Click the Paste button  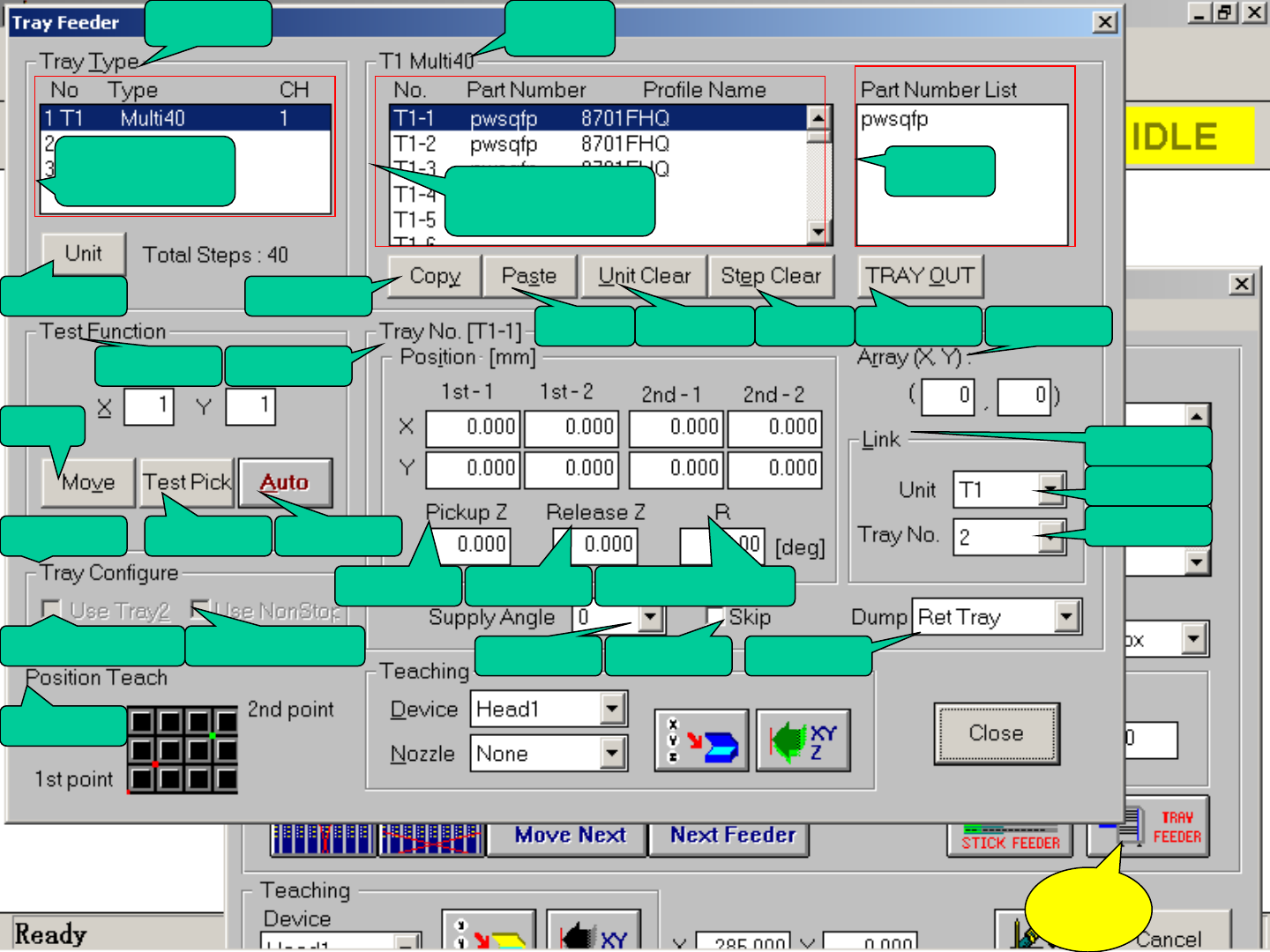(529, 277)
